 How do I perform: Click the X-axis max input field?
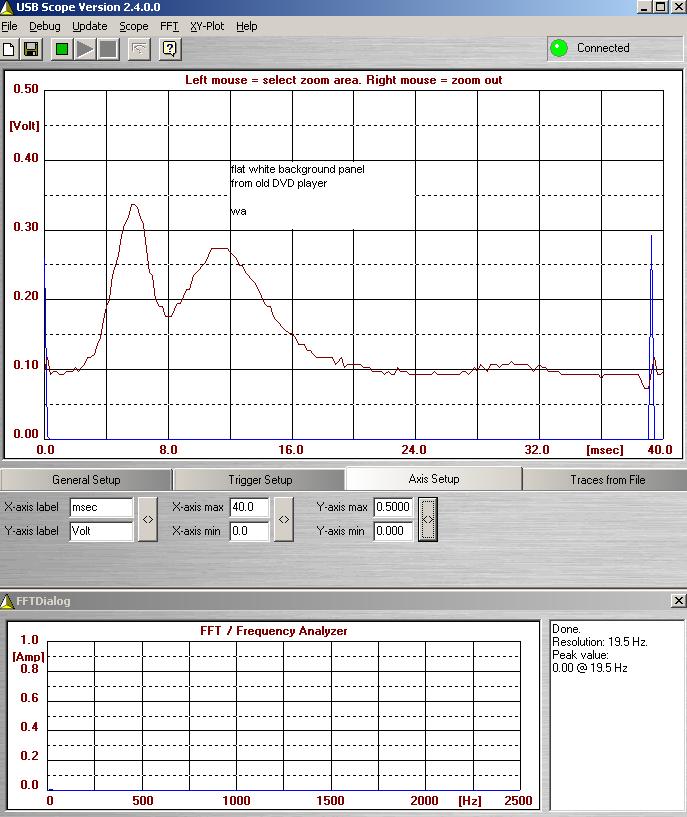point(249,508)
